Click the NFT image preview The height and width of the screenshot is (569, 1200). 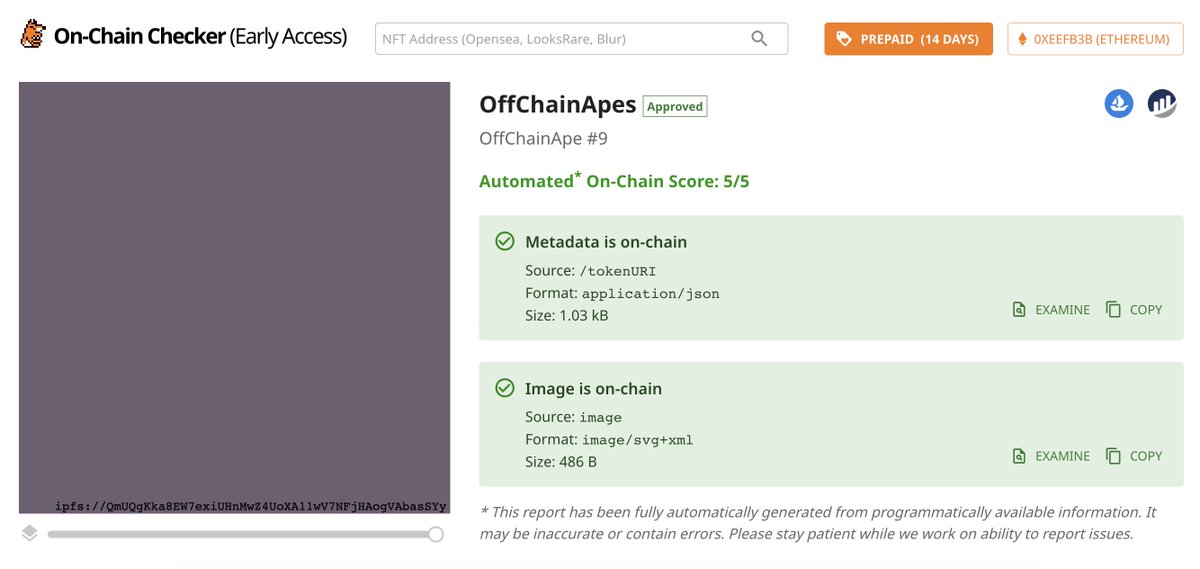point(235,298)
